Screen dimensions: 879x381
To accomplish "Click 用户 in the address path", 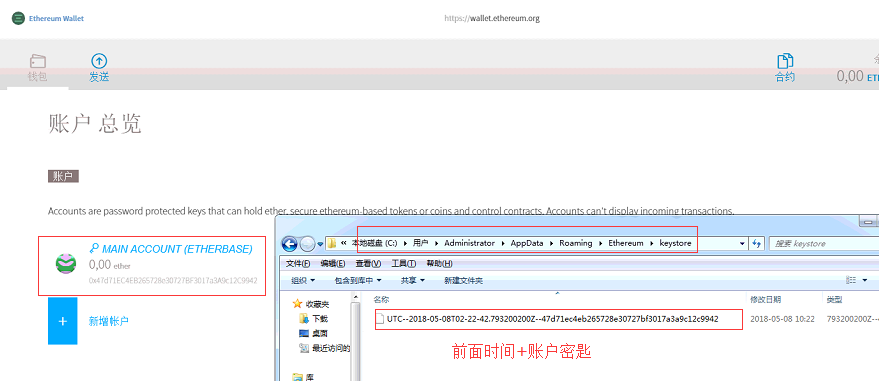I will (x=420, y=243).
